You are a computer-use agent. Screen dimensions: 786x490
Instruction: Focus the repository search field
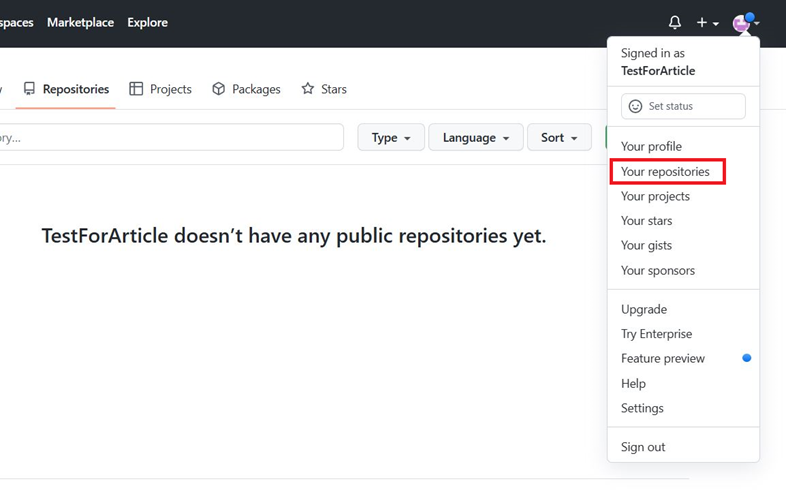[x=171, y=137]
